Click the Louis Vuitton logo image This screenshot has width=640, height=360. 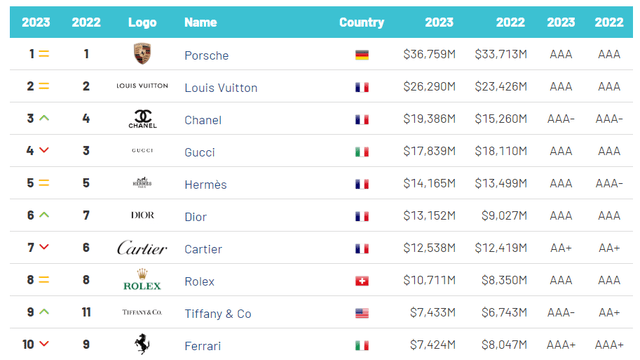click(142, 86)
